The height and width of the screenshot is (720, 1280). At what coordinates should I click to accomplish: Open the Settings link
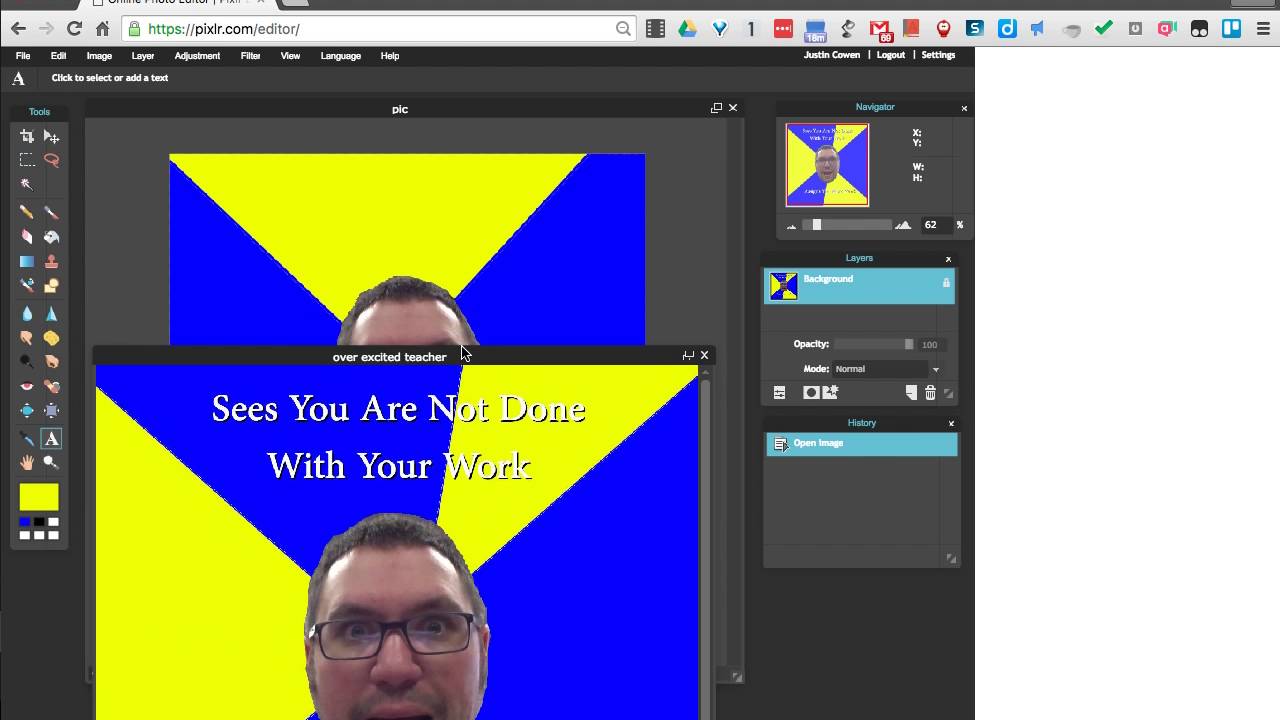point(938,55)
